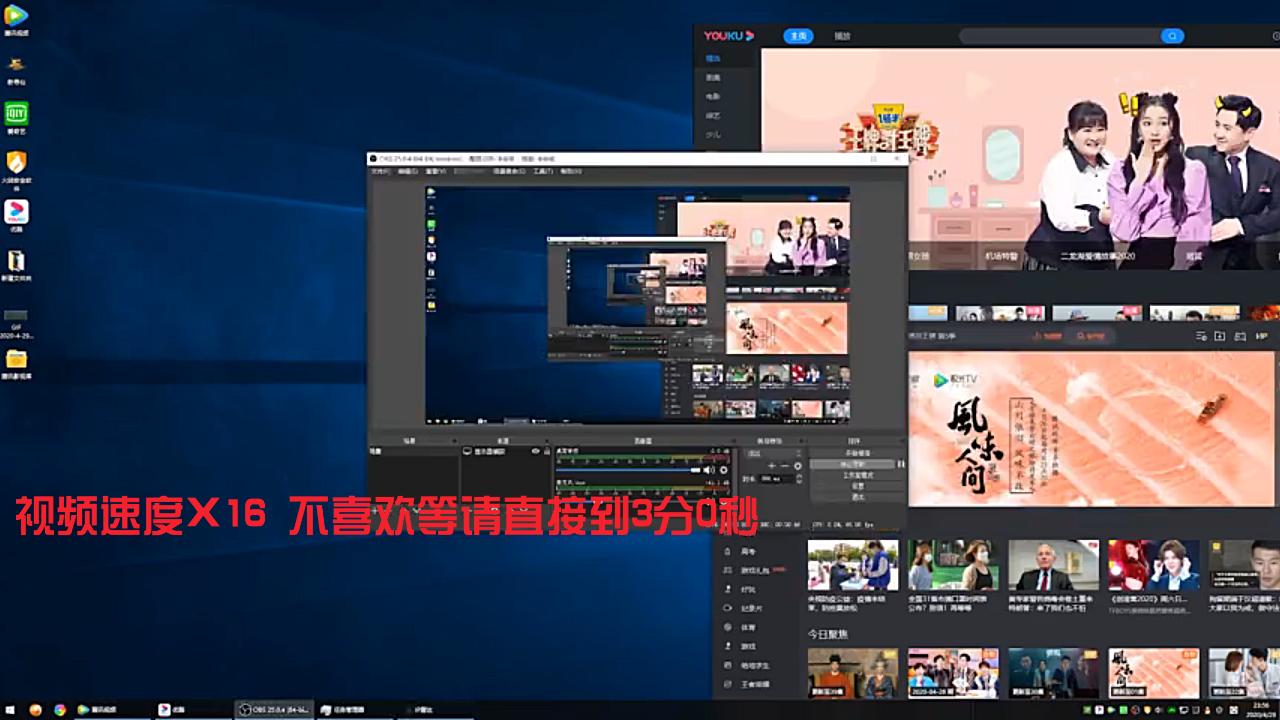The height and width of the screenshot is (720, 1280).
Task: Open the Anthony Fauci news video thumbnail
Action: (1053, 565)
